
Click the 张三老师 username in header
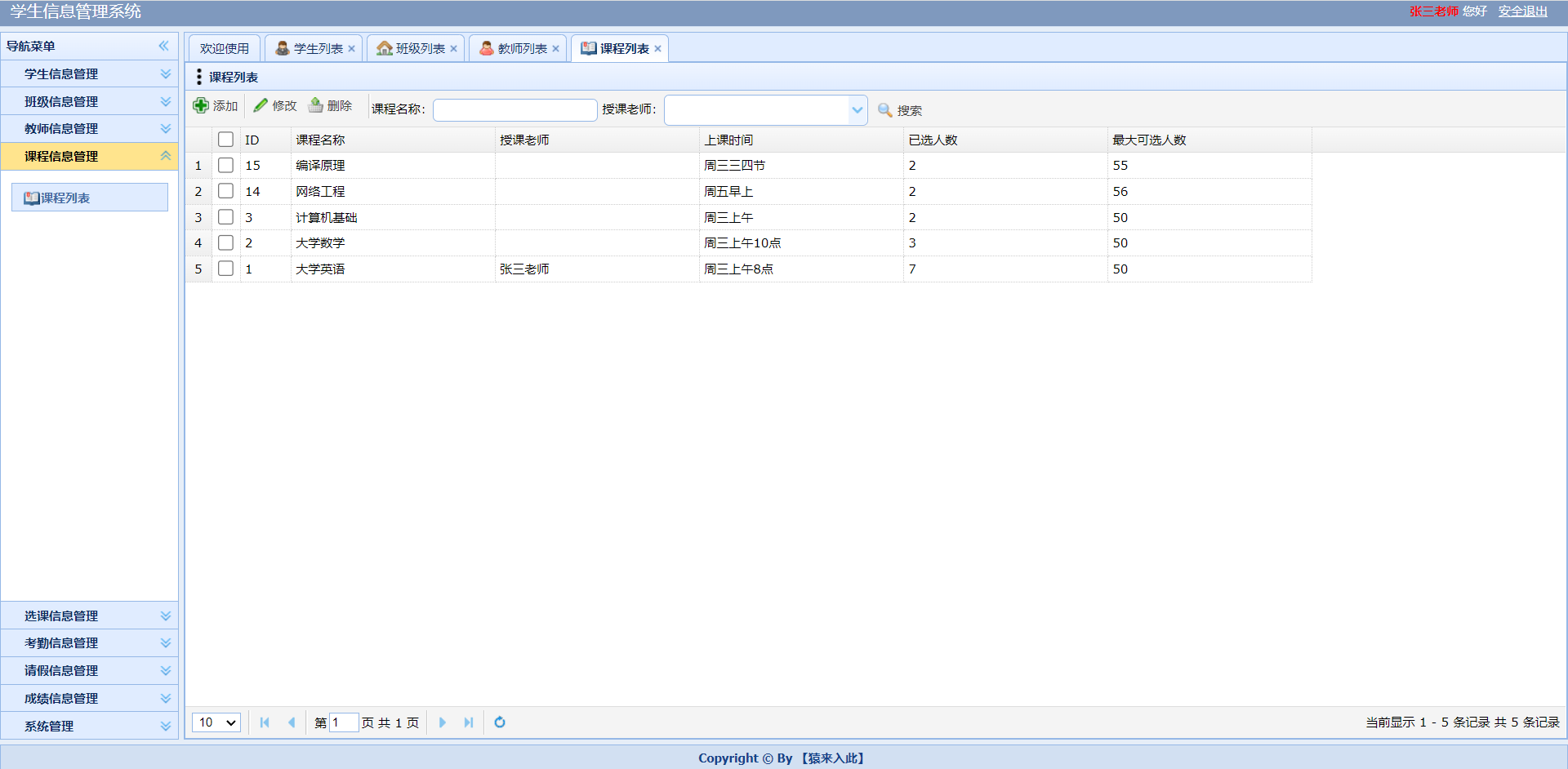pyautogui.click(x=1434, y=11)
